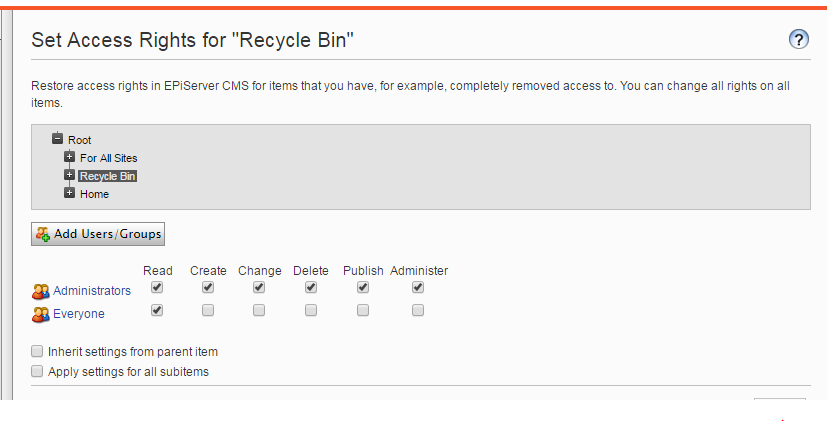
Task: Expand the Recycle Bin node
Action: tap(70, 175)
